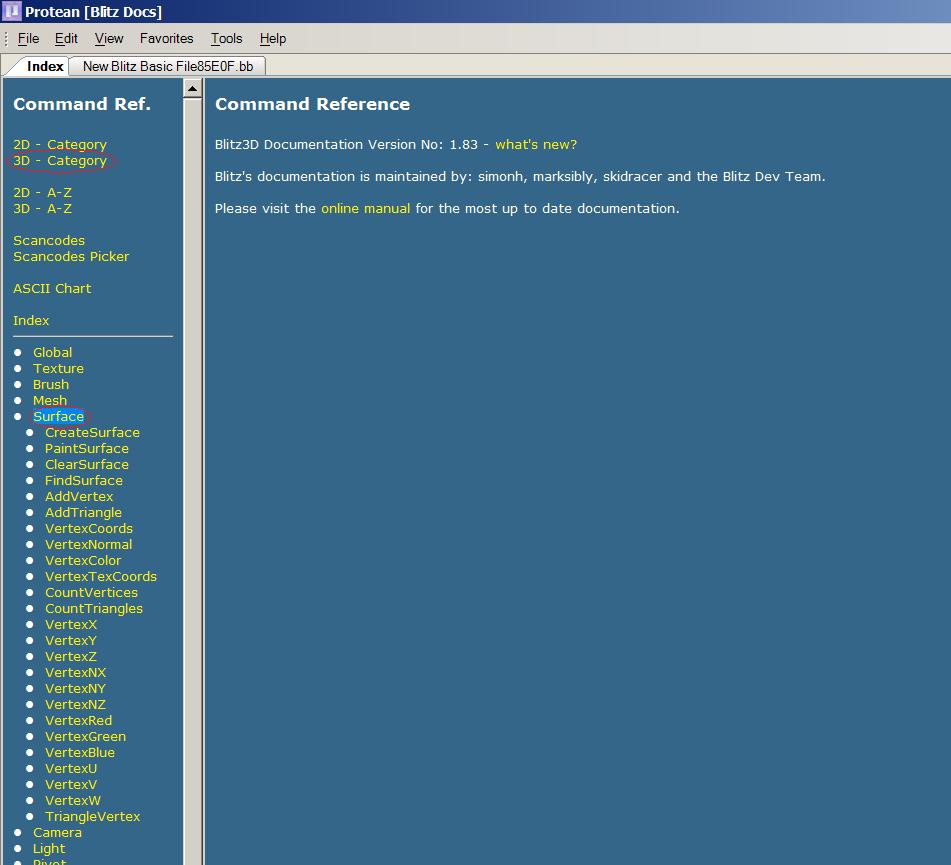Open the Edit menu
Viewport: 951px width, 865px height.
(x=66, y=38)
